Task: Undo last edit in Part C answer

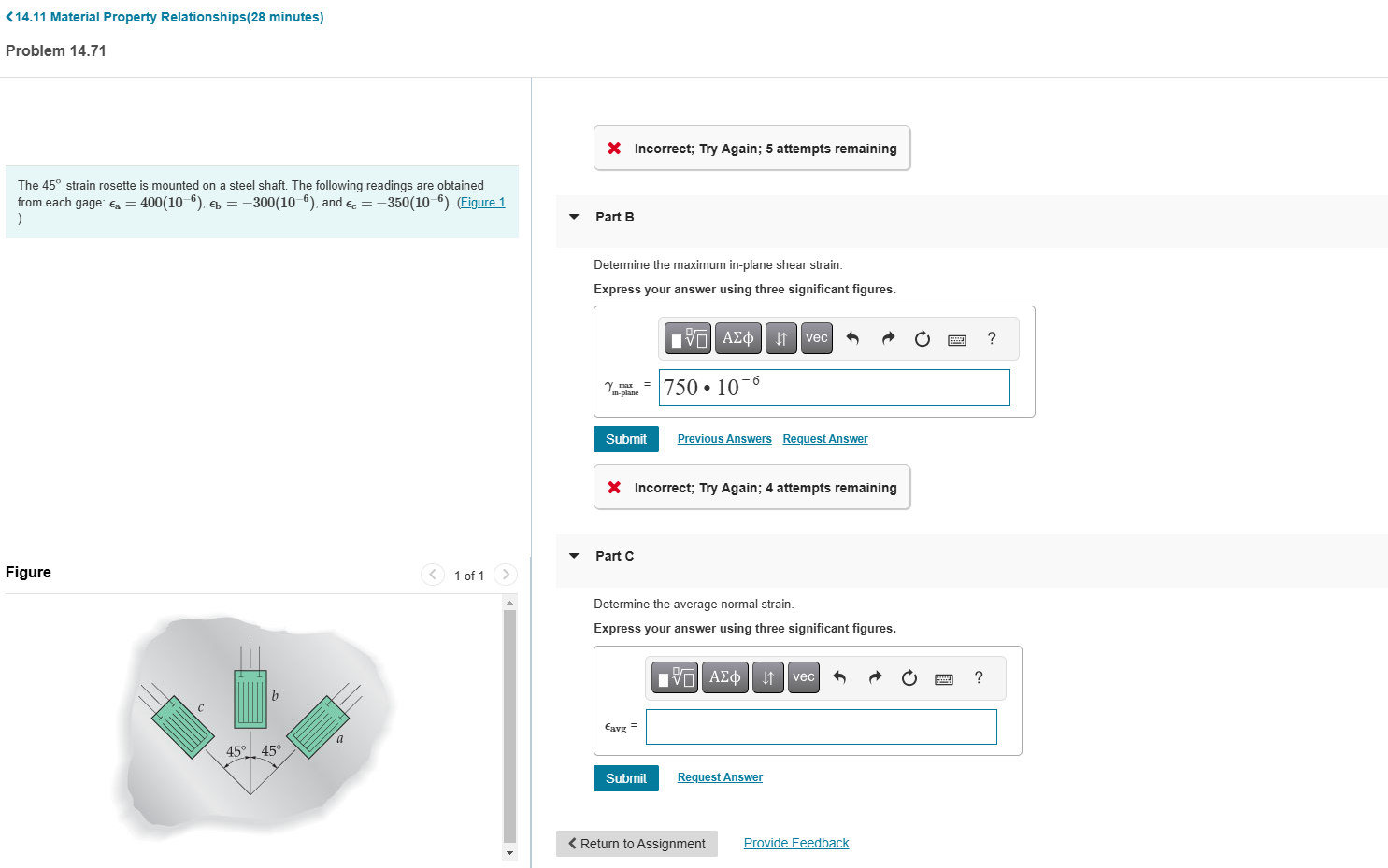Action: click(x=839, y=677)
